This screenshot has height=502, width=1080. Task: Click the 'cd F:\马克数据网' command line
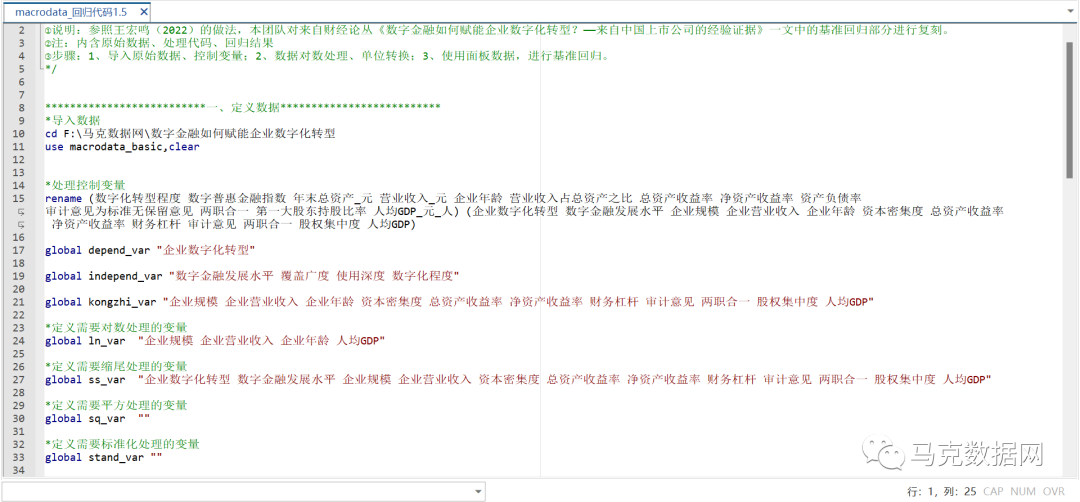tap(190, 133)
